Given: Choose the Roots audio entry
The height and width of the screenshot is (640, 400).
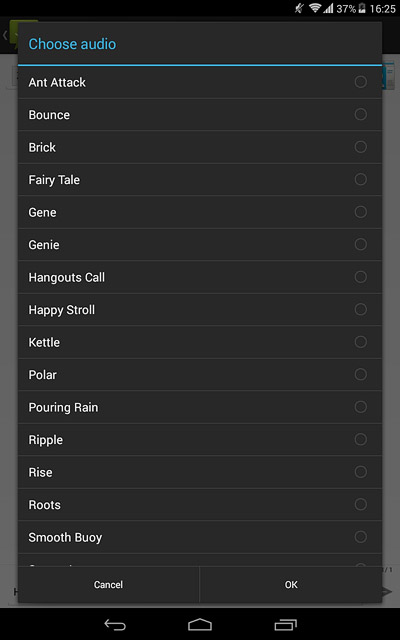Looking at the screenshot, I should [200, 504].
